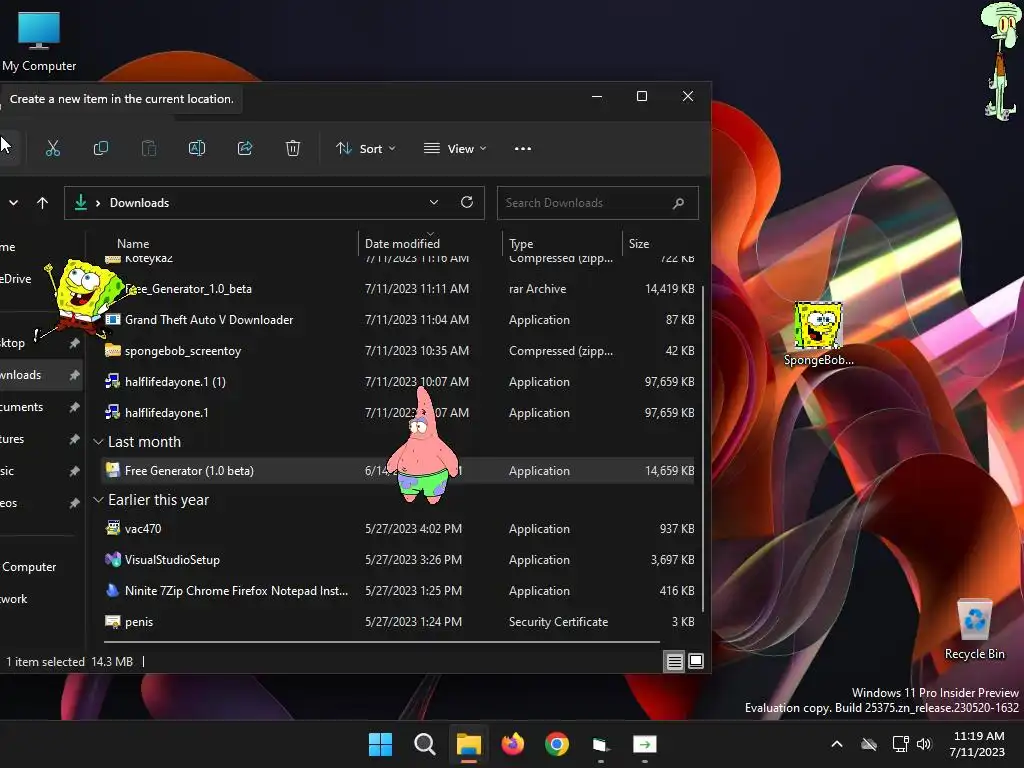Viewport: 1024px width, 768px height.
Task: Sort by the Name column header
Action: (133, 244)
